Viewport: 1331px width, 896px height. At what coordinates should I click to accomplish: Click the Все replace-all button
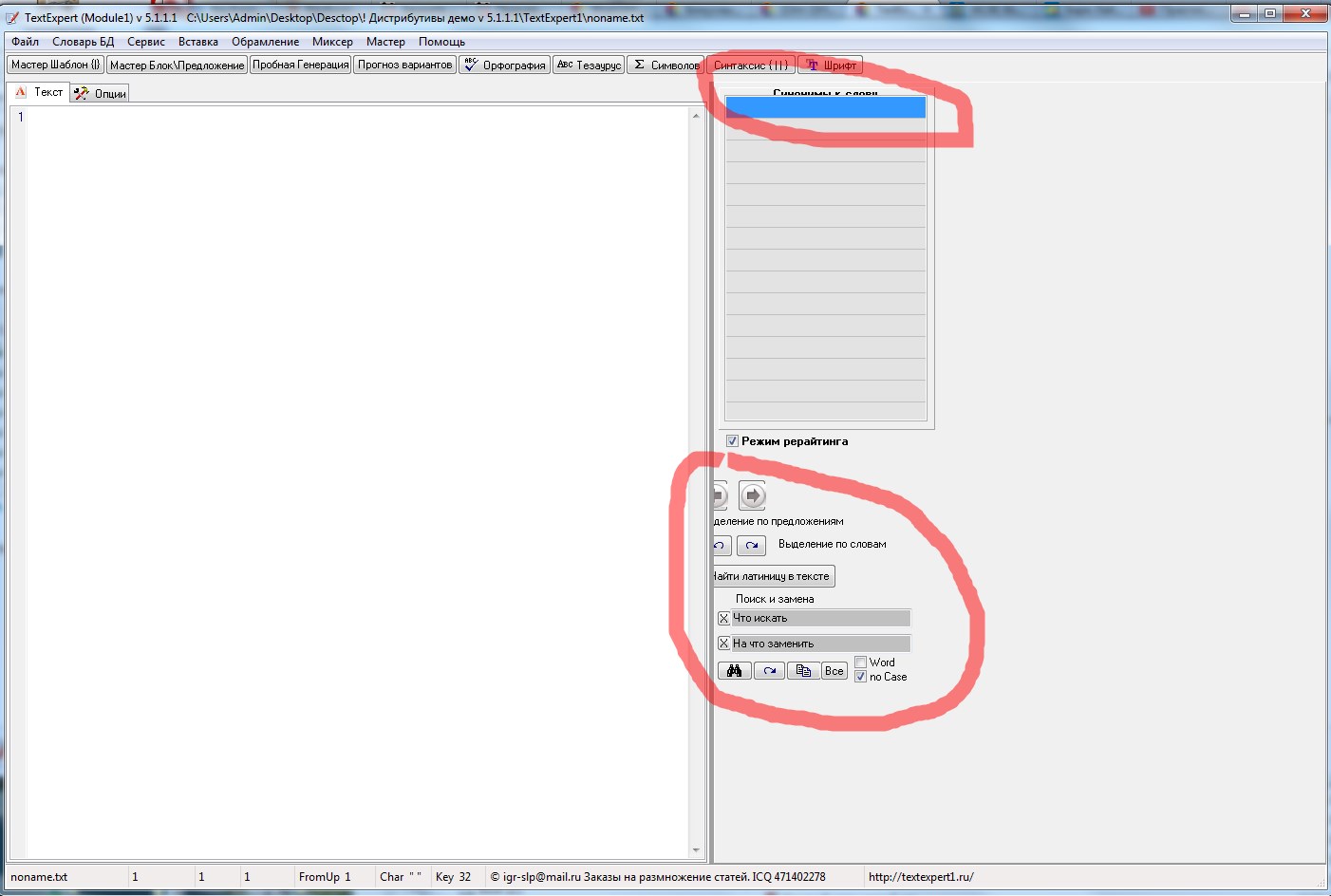[834, 671]
